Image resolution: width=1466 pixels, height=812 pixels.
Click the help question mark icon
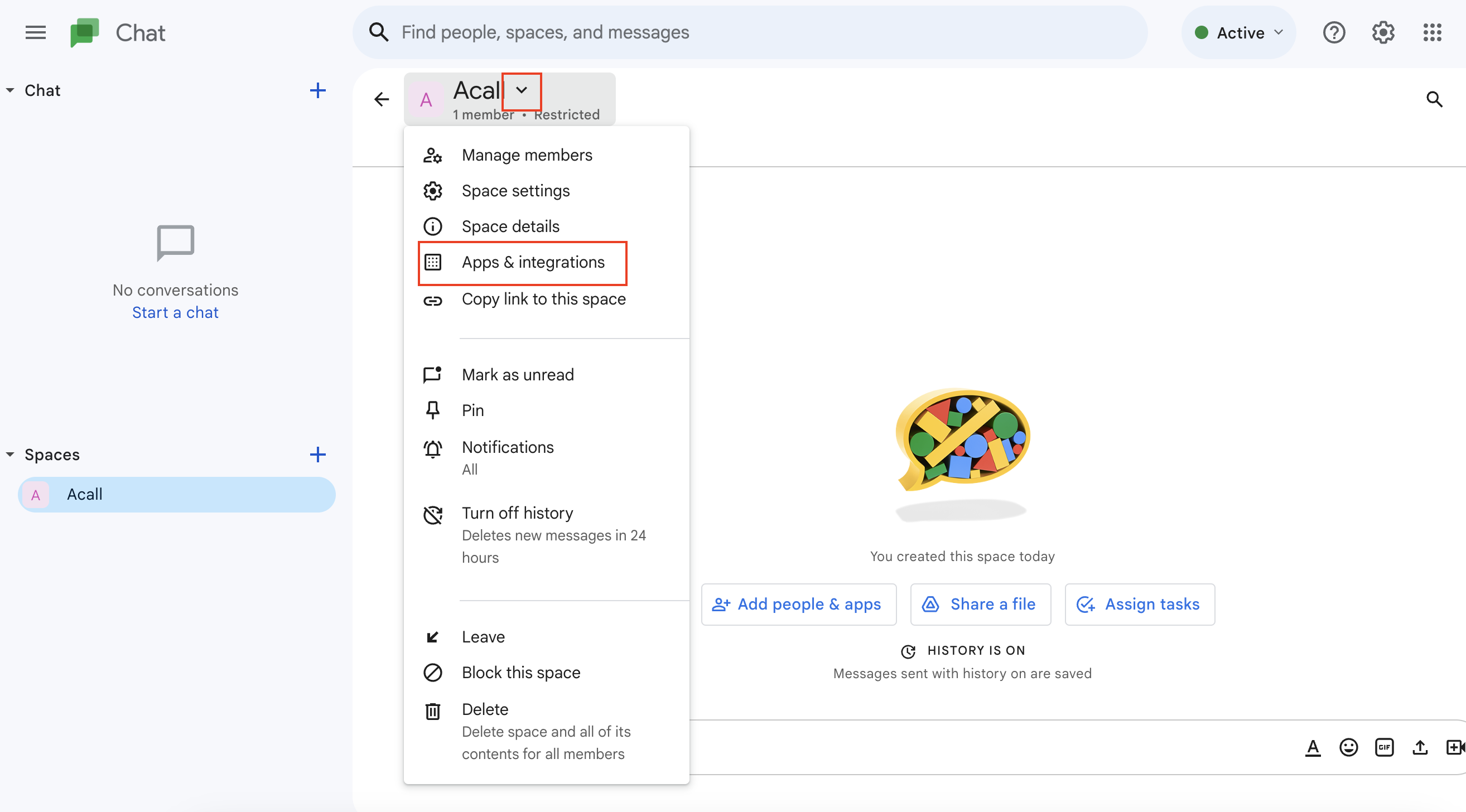[x=1333, y=32]
